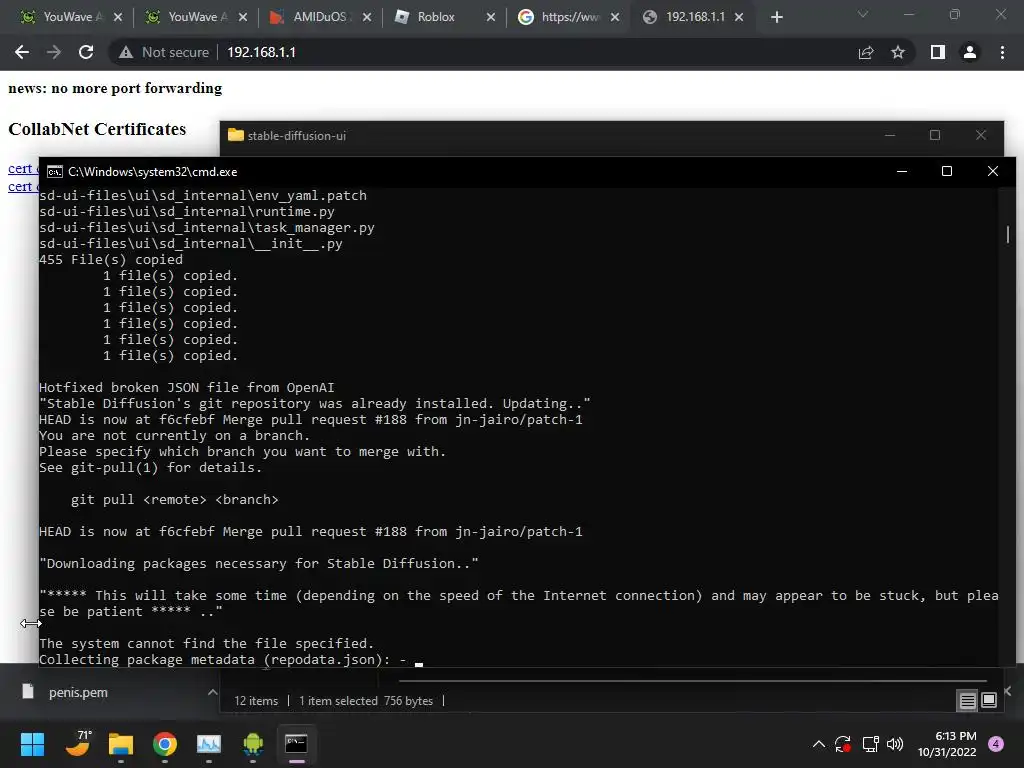Click cmd.exe title bar icon
1024x768 pixels.
tap(55, 172)
